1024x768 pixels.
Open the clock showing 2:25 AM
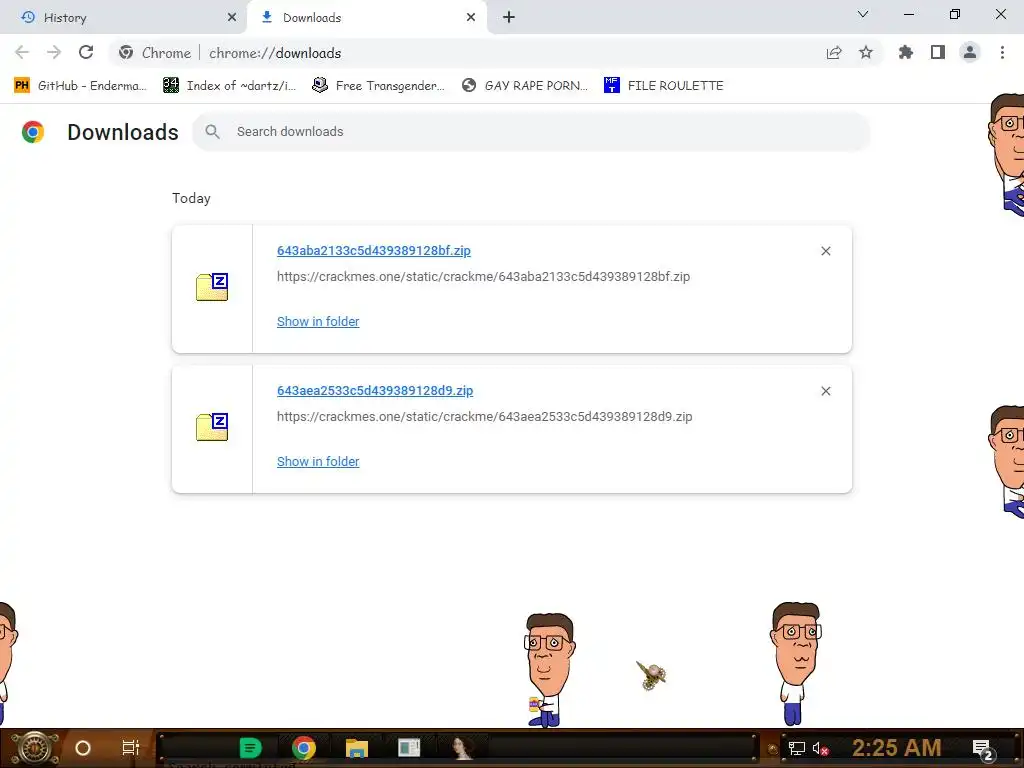coord(896,748)
